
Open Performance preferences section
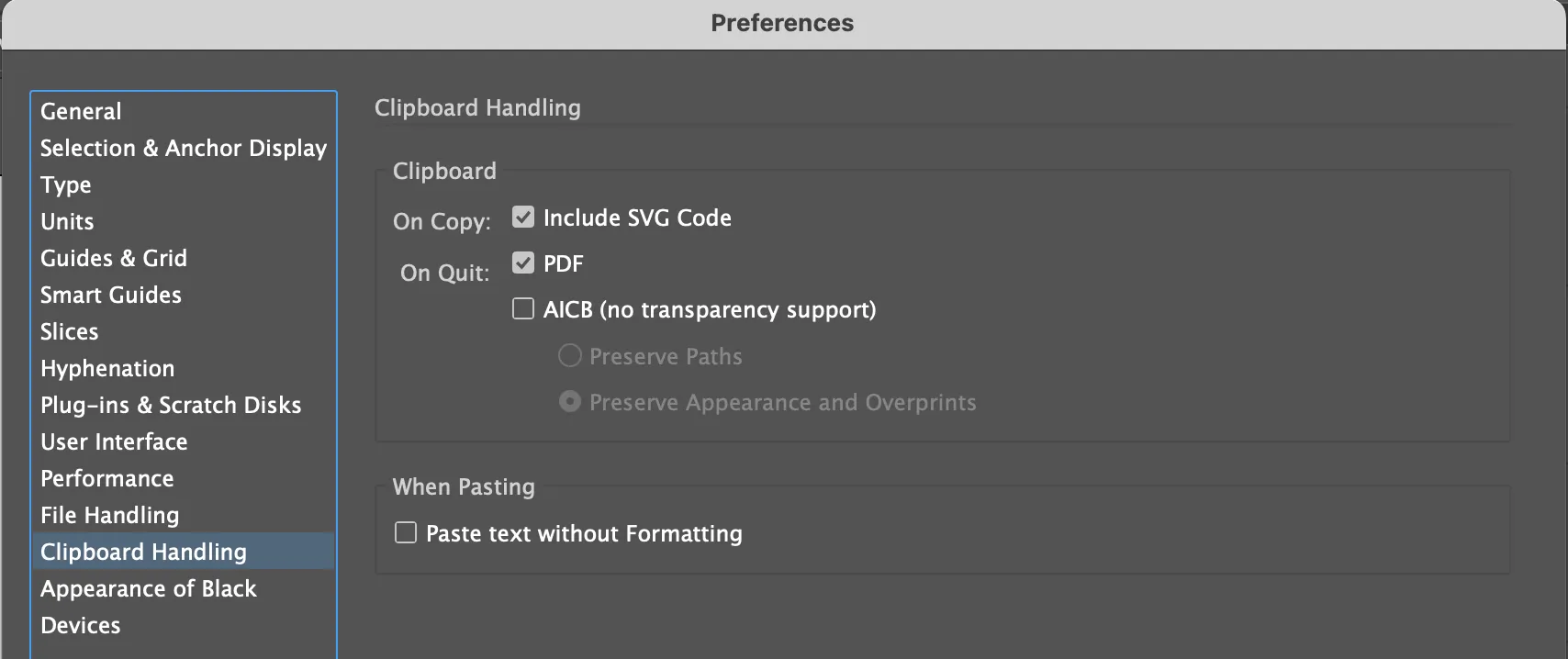107,478
